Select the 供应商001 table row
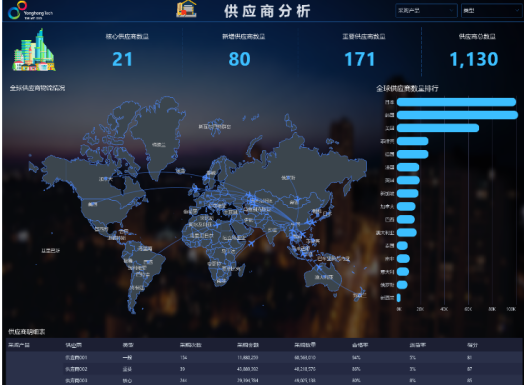The image size is (525, 385). [x=265, y=358]
